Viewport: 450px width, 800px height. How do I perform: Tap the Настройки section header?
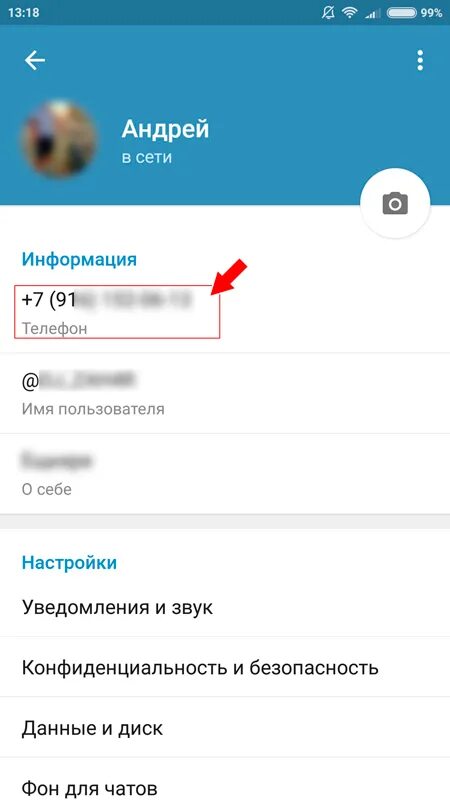(69, 563)
